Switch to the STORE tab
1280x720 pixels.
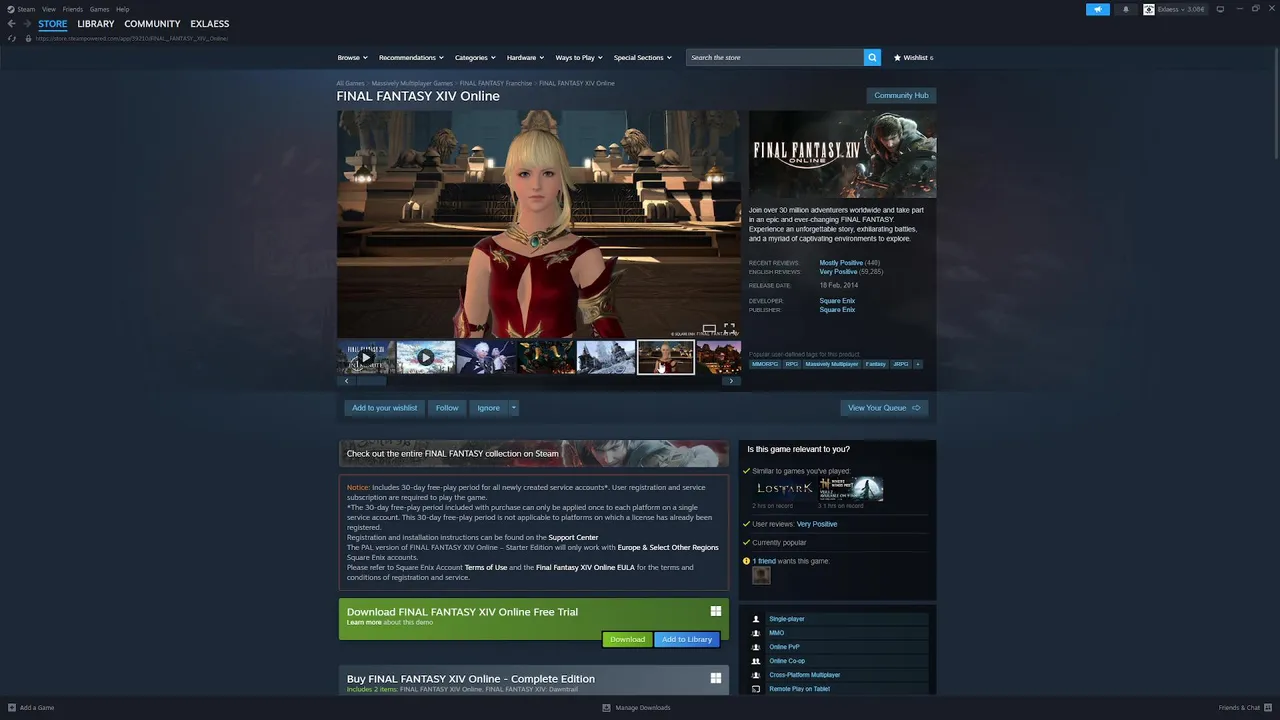(53, 24)
